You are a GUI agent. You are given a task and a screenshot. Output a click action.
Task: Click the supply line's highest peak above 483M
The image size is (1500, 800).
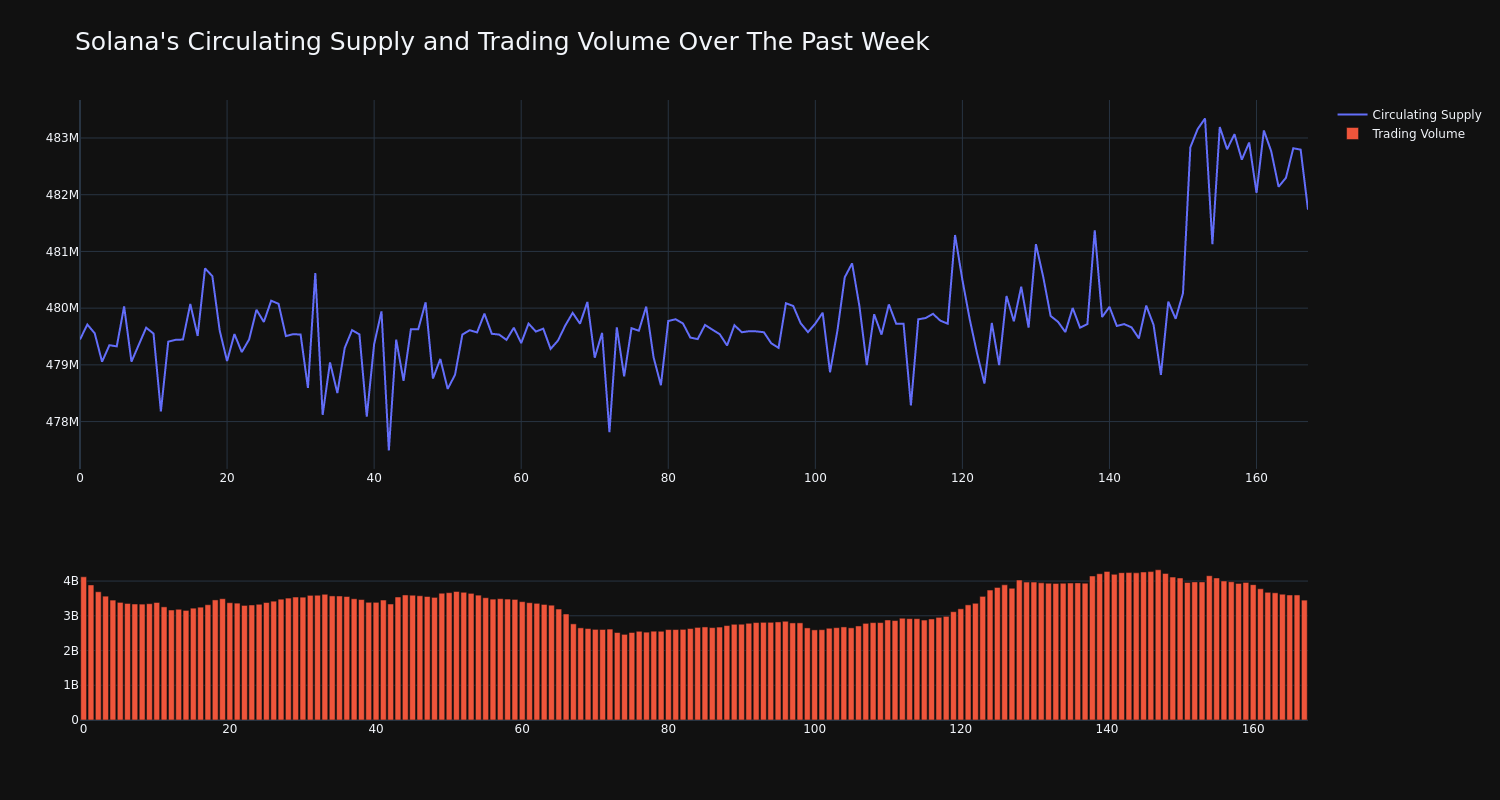[x=1205, y=119]
